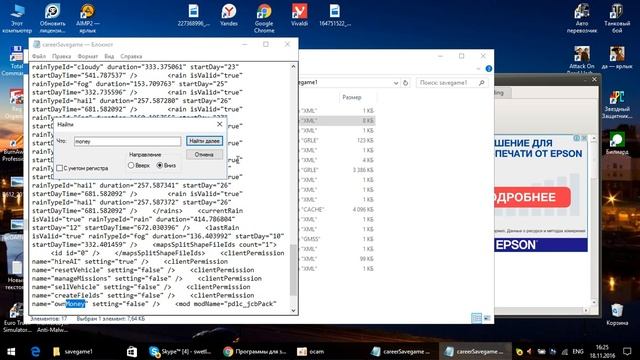The height and width of the screenshot is (360, 640).
Task: Open the Звездный Защитник desktop shortcut
Action: [617, 104]
